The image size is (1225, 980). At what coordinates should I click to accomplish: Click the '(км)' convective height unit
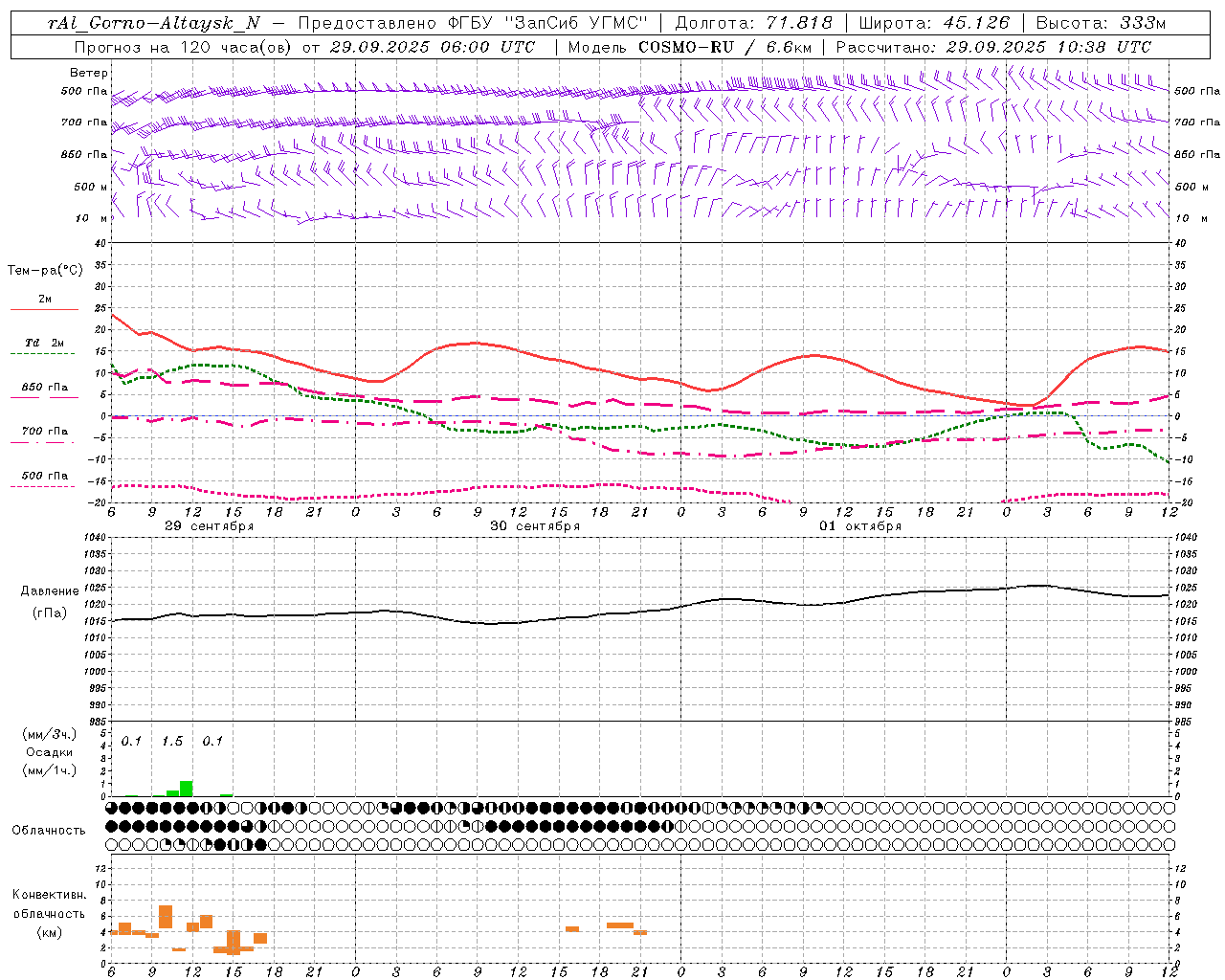click(x=50, y=931)
